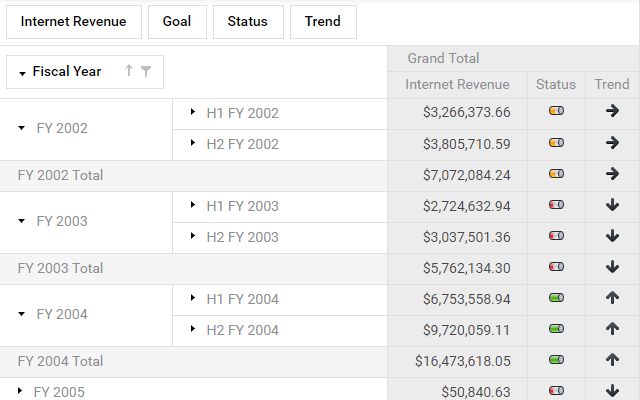Image resolution: width=640 pixels, height=400 pixels.
Task: Click the FY 2005 status indicator
Action: coord(556,391)
